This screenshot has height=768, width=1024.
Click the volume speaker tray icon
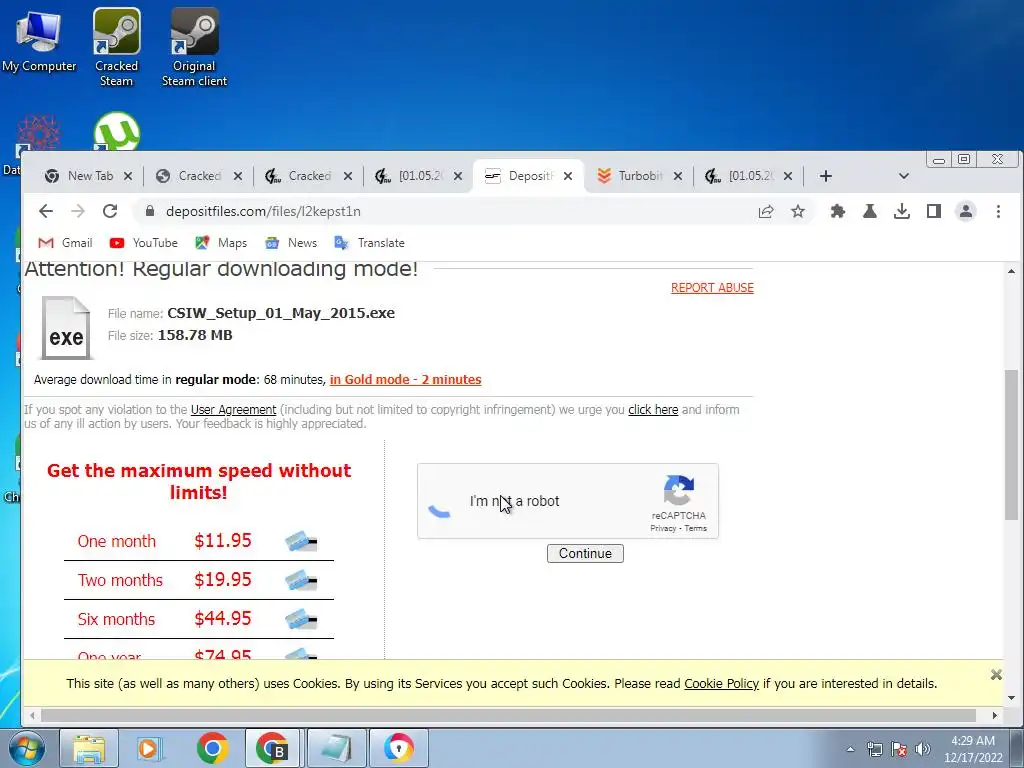tap(923, 749)
